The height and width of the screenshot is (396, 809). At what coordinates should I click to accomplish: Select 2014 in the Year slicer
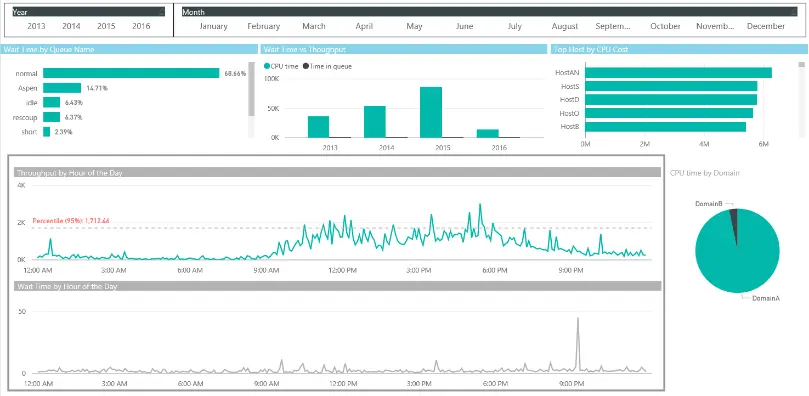[x=71, y=26]
